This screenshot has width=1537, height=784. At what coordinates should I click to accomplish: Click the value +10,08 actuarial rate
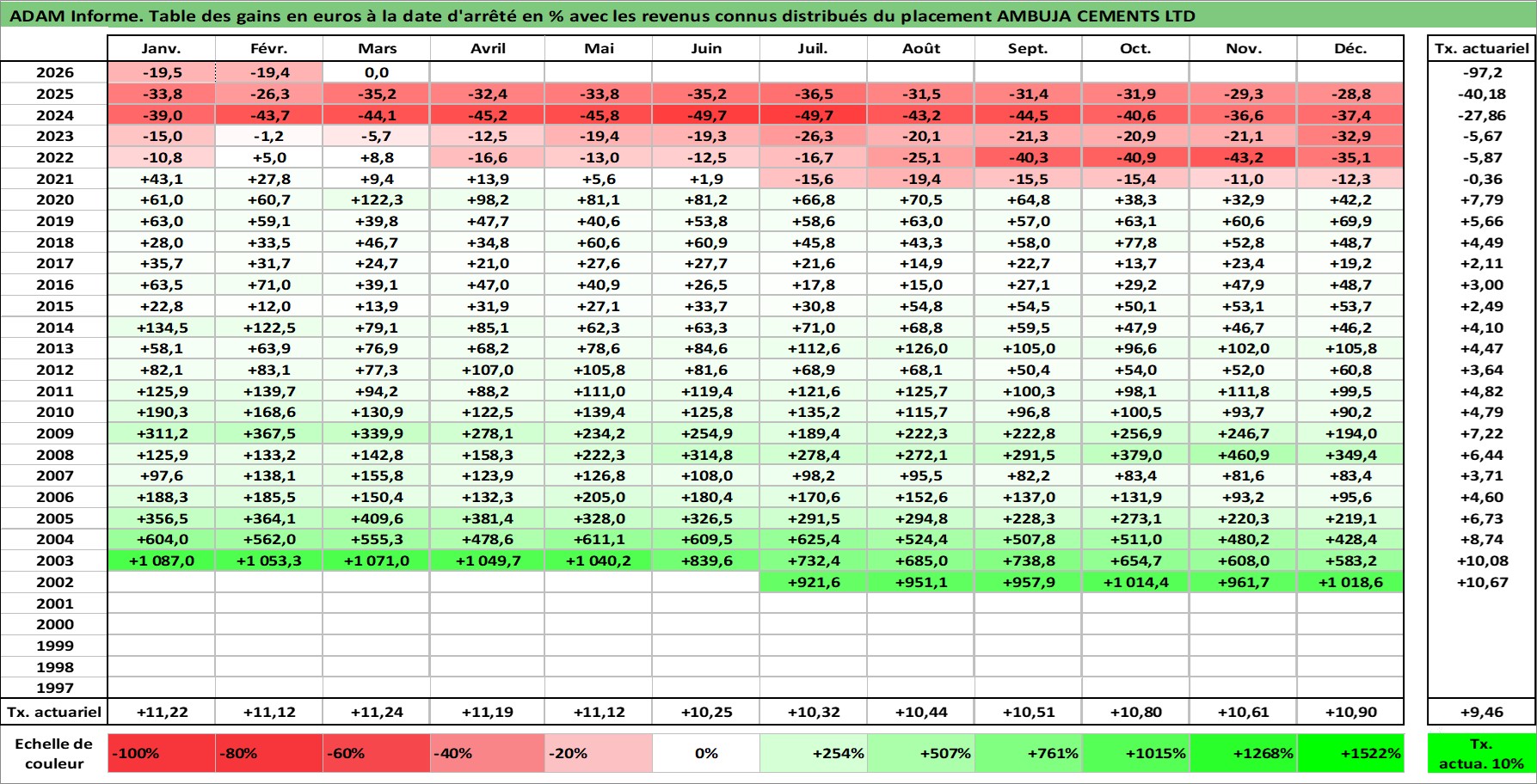tap(1482, 560)
